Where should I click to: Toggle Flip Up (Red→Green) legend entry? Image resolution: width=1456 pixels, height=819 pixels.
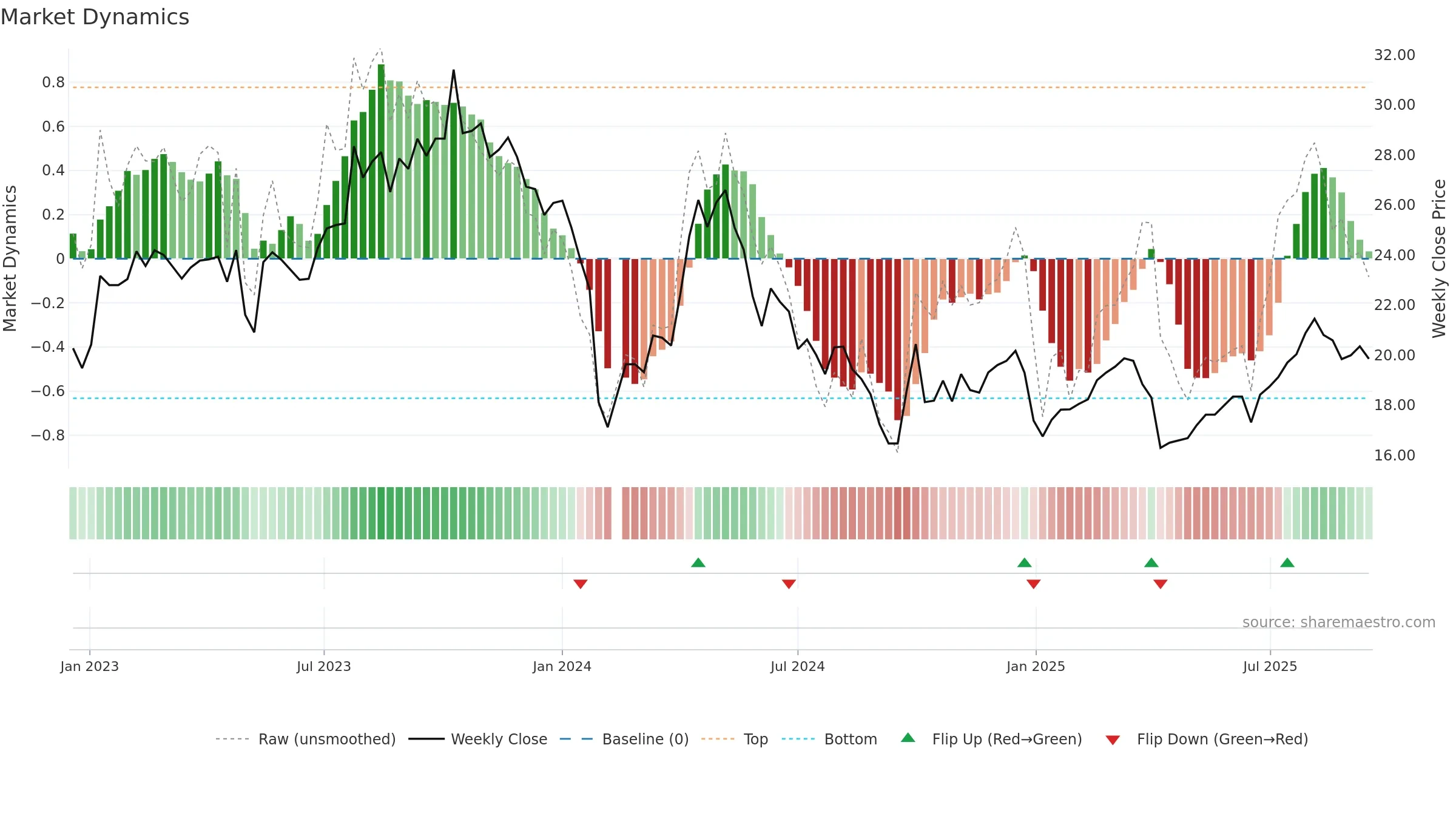[x=991, y=739]
